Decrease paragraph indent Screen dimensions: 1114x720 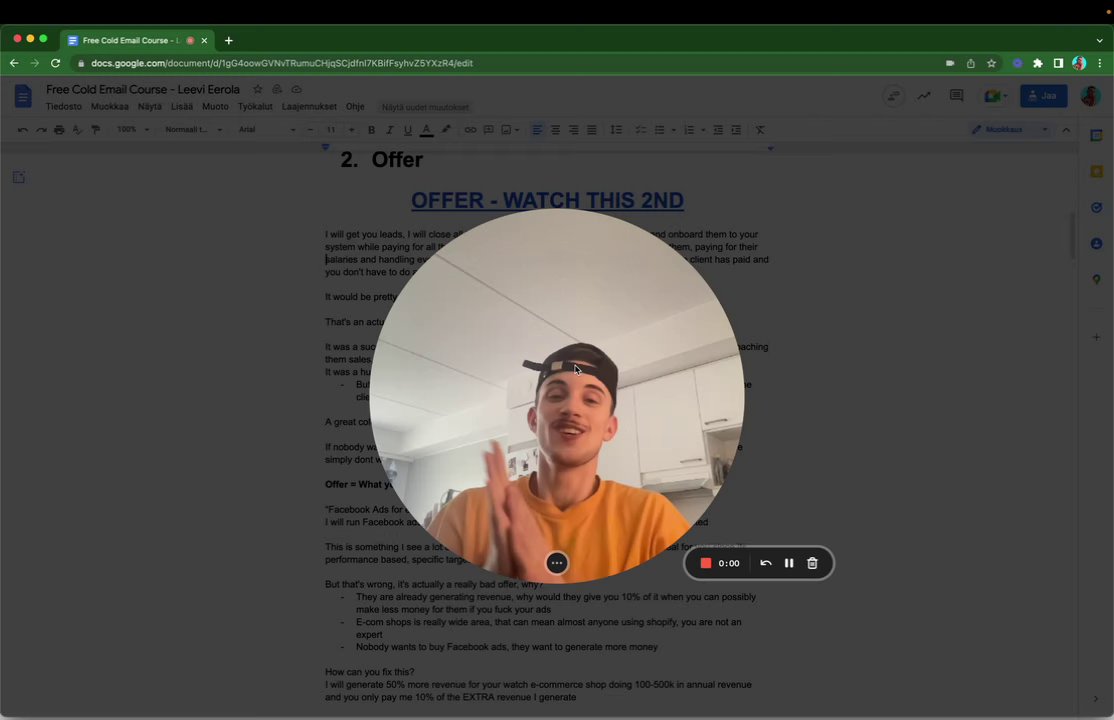tap(718, 130)
